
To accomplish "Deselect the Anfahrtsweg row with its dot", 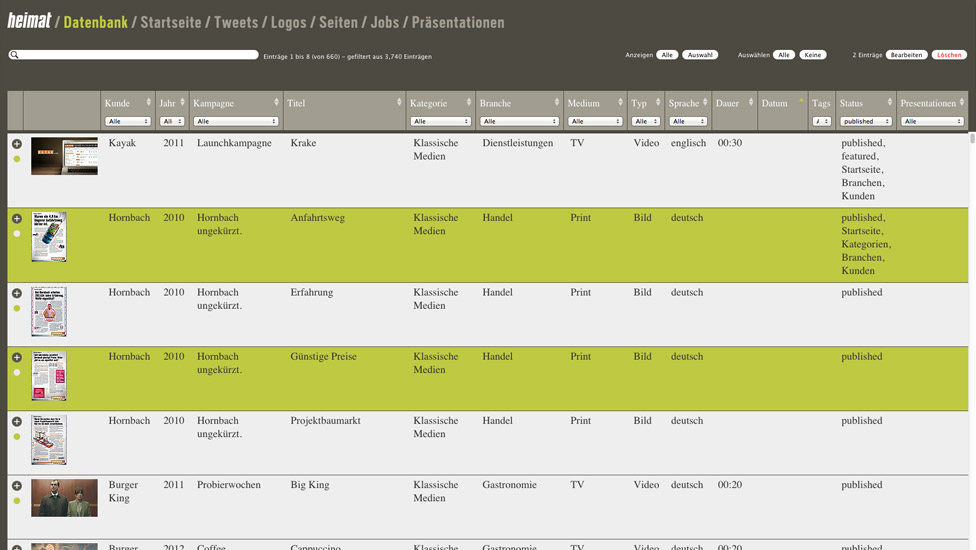I will tap(17, 234).
